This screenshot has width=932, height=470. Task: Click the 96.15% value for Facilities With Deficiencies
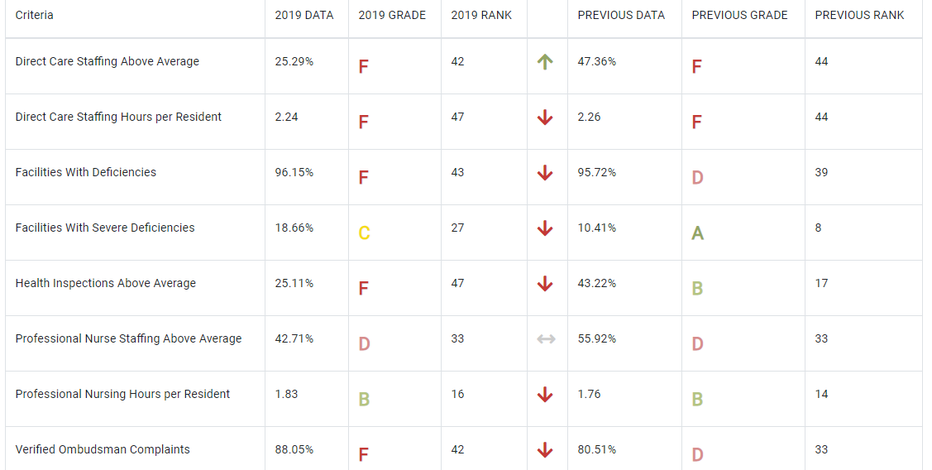click(294, 172)
